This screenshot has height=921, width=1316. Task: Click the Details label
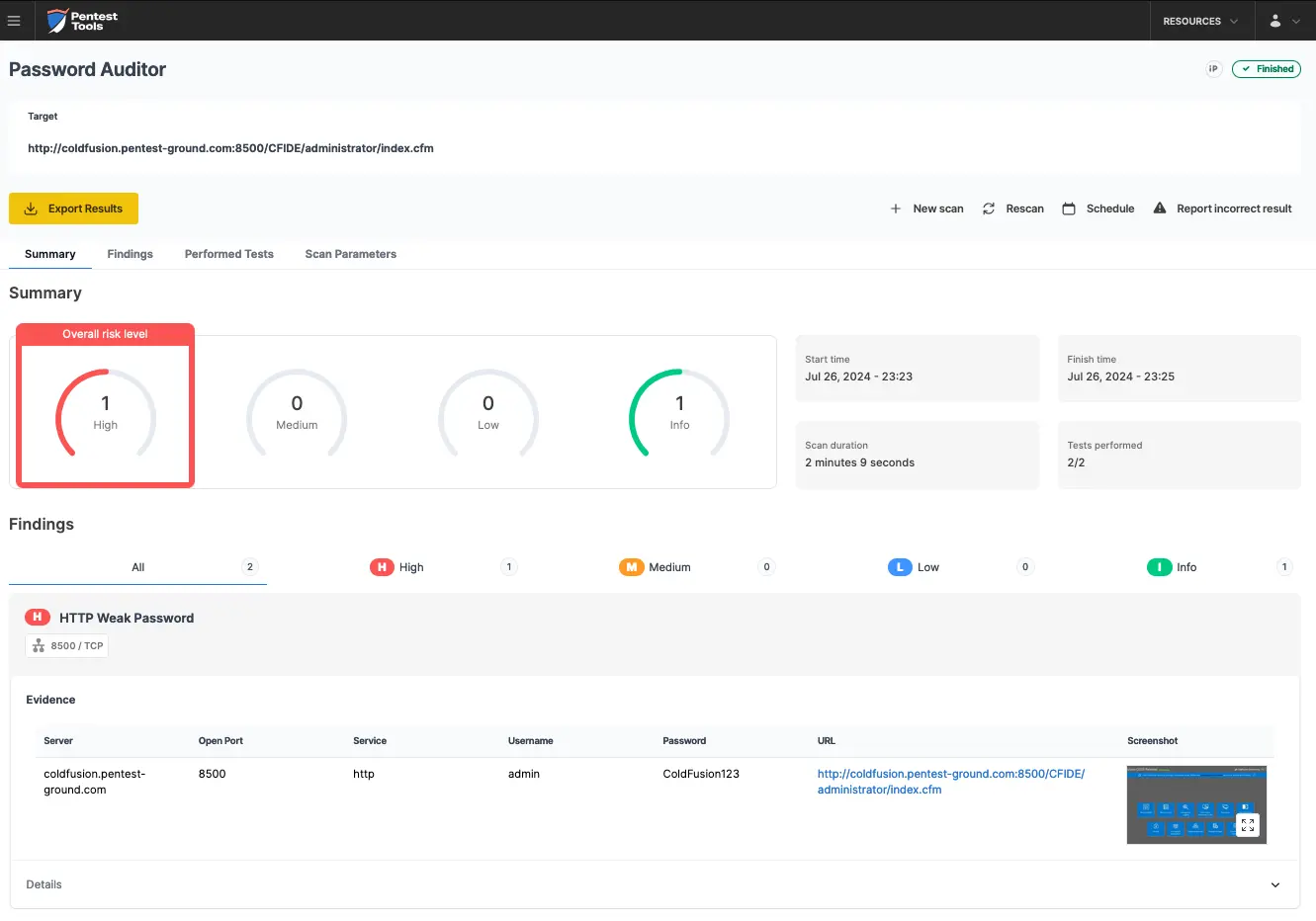[44, 884]
